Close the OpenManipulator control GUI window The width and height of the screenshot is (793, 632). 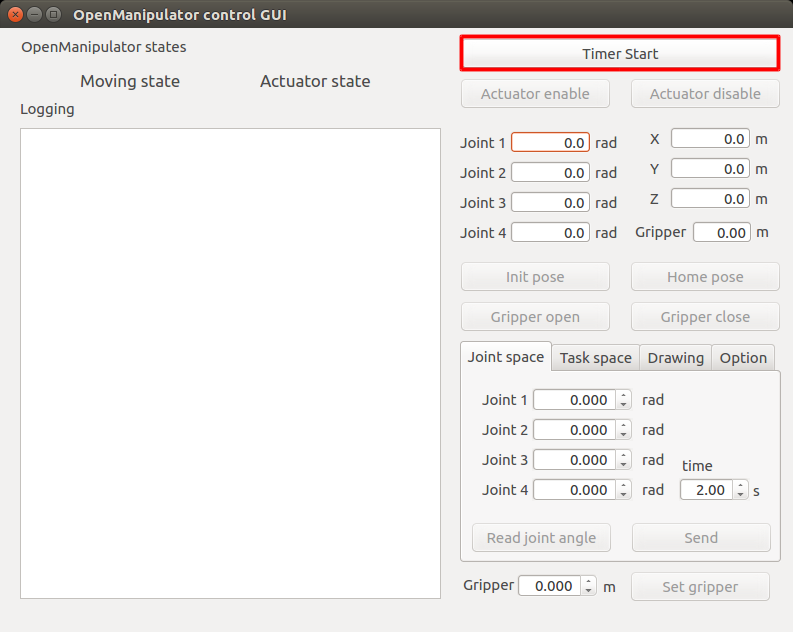[15, 14]
